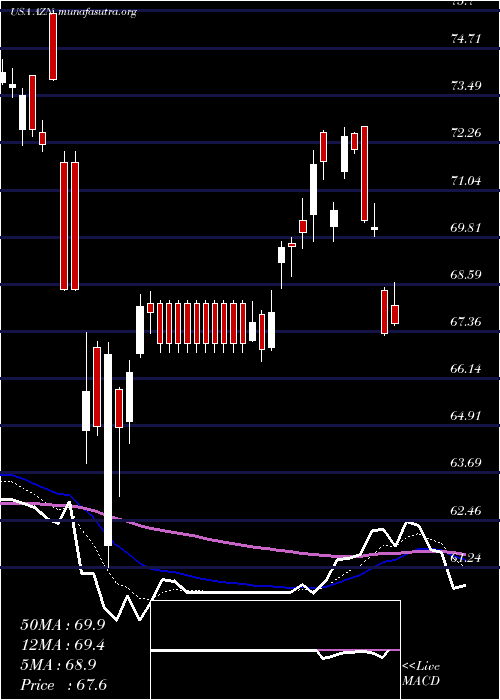The width and height of the screenshot is (500, 700).
Task: Select the 66.14 price axis label
Action: click(466, 369)
